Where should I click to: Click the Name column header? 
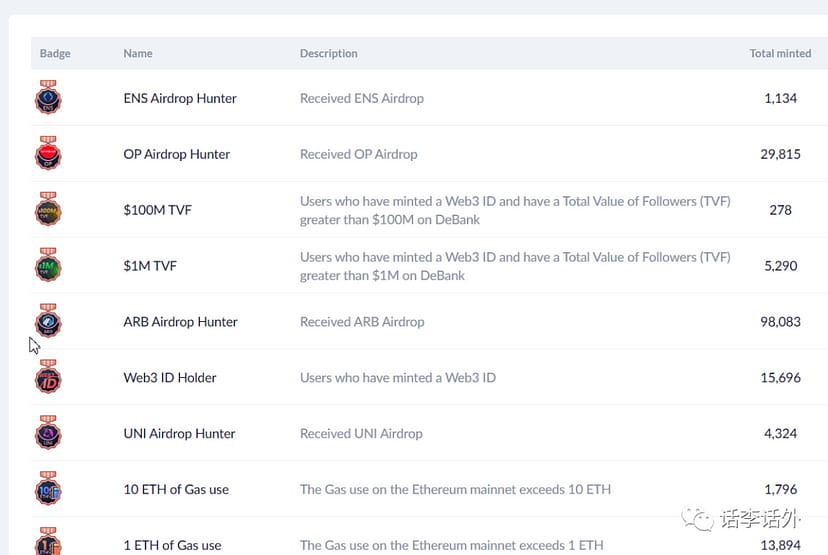pyautogui.click(x=138, y=53)
